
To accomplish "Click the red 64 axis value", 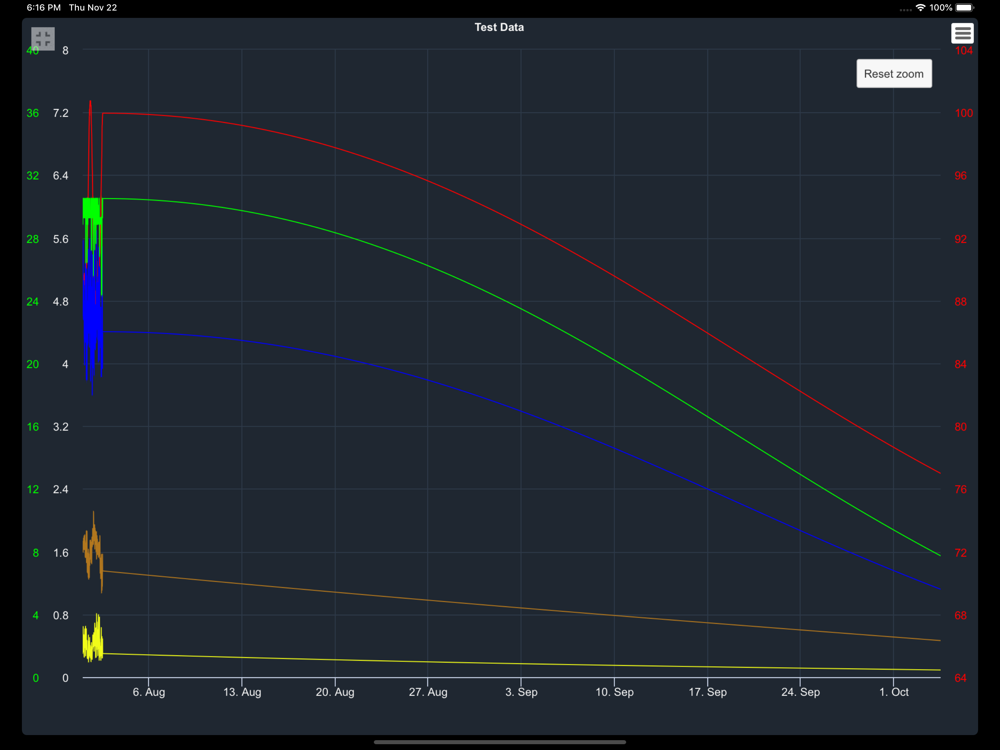I will (960, 678).
